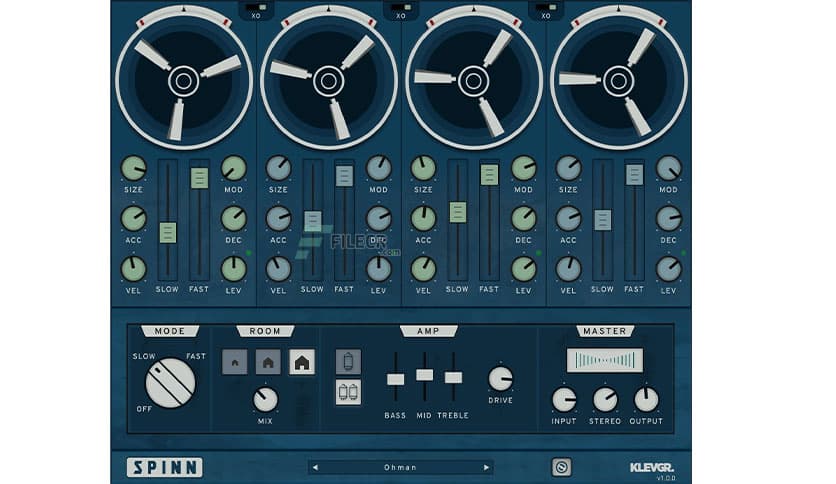Click the ACC knob of the first rotor
This screenshot has height=484, width=836.
(x=133, y=219)
